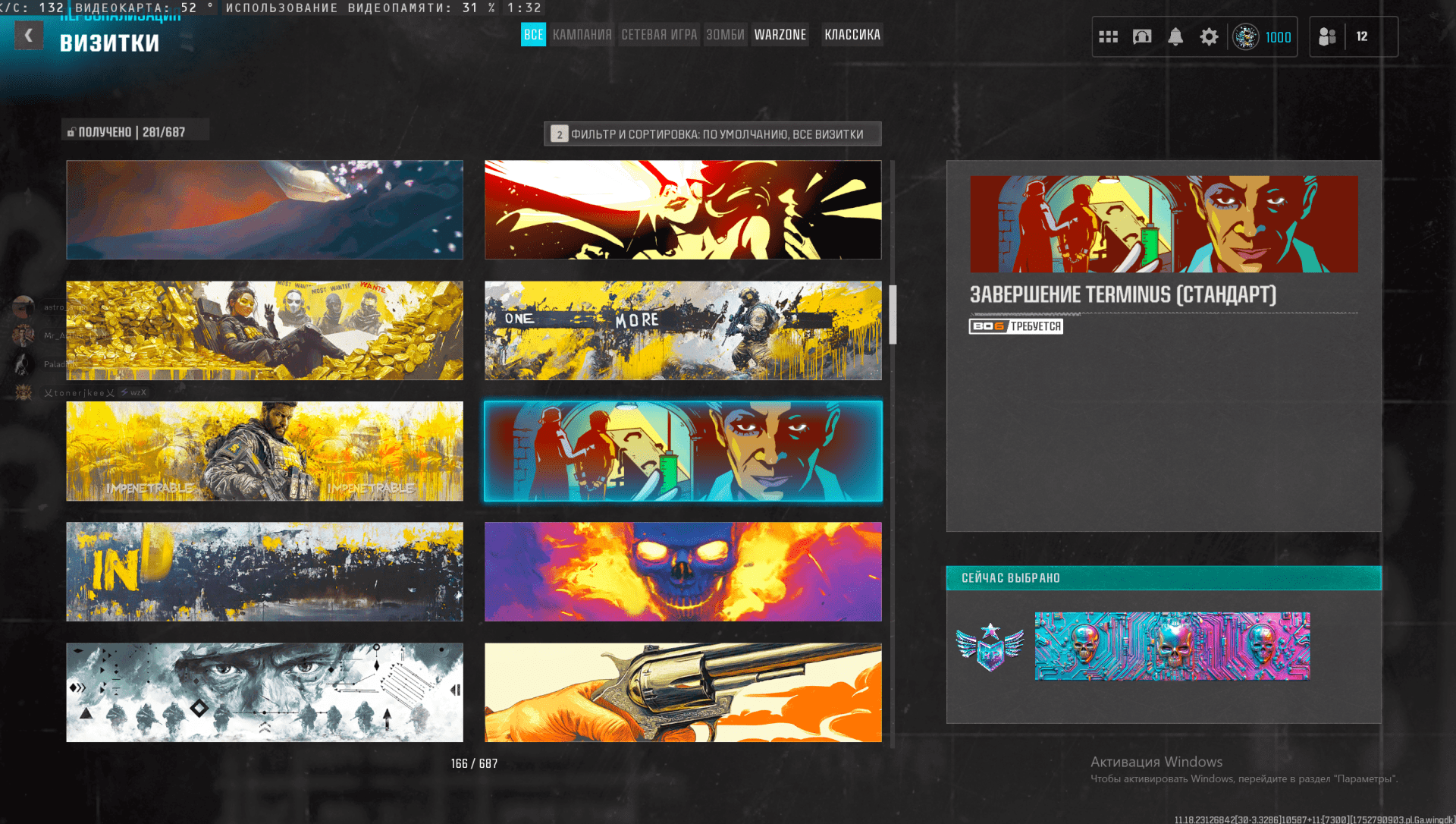Switch to the ЗОМБИ tab
Screen dimensions: 1456x824
[x=725, y=35]
